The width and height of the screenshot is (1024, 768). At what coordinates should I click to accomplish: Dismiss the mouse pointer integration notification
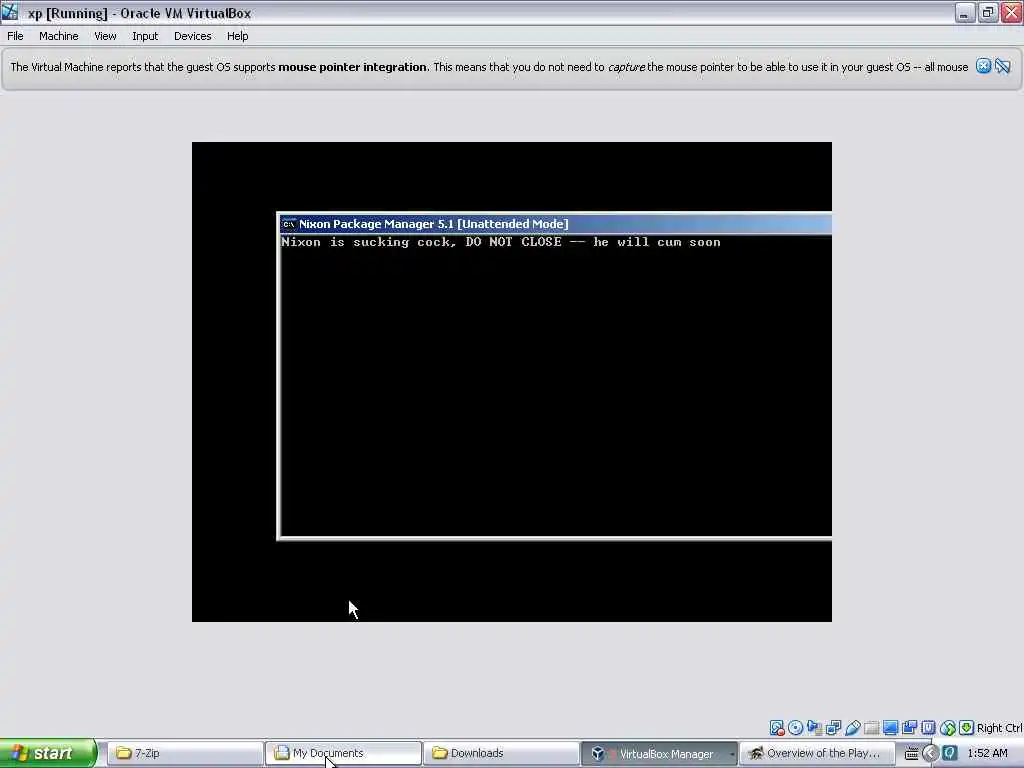[983, 66]
